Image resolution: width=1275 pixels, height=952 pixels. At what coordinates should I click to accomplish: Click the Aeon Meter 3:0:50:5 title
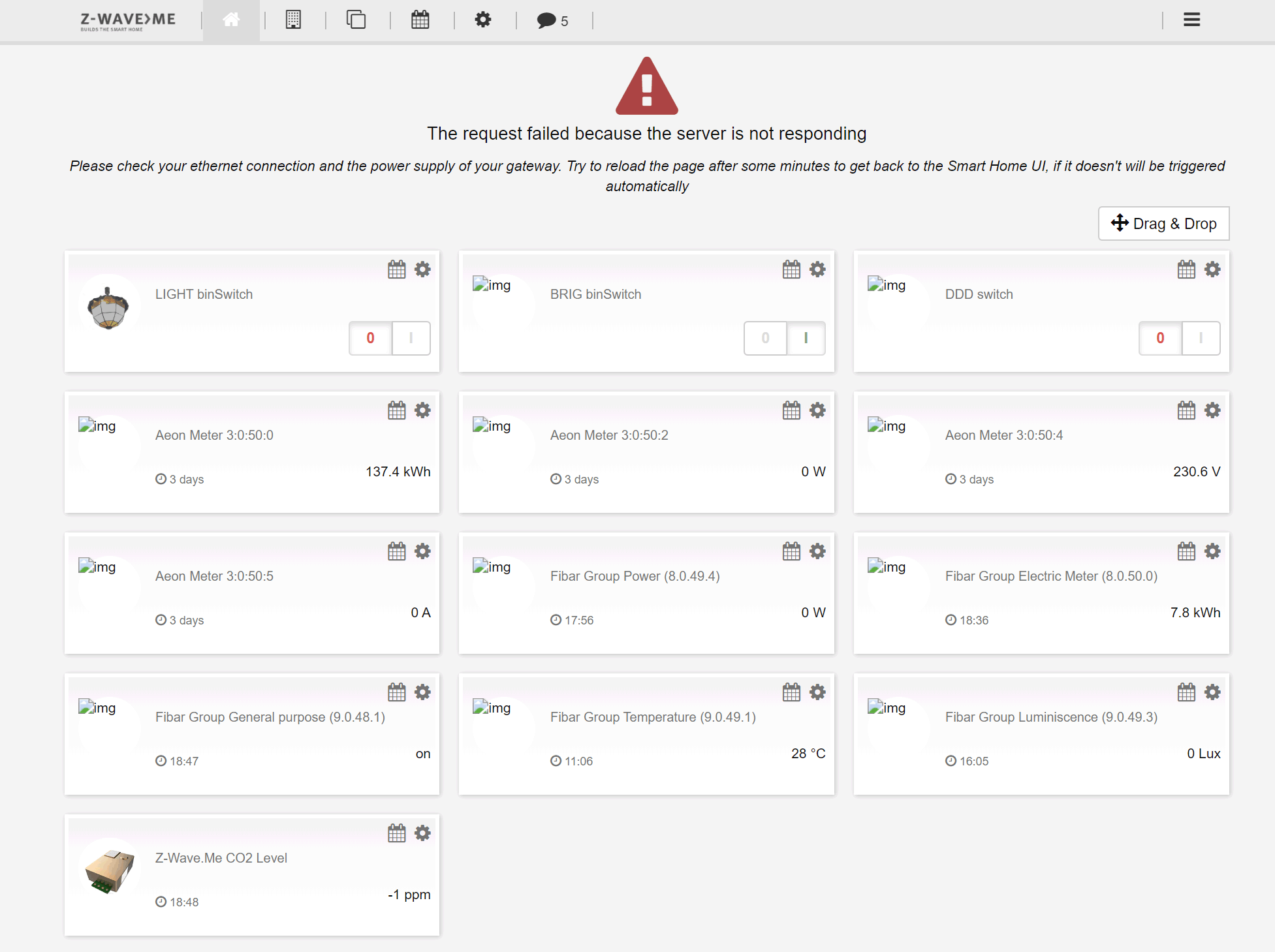coord(214,576)
